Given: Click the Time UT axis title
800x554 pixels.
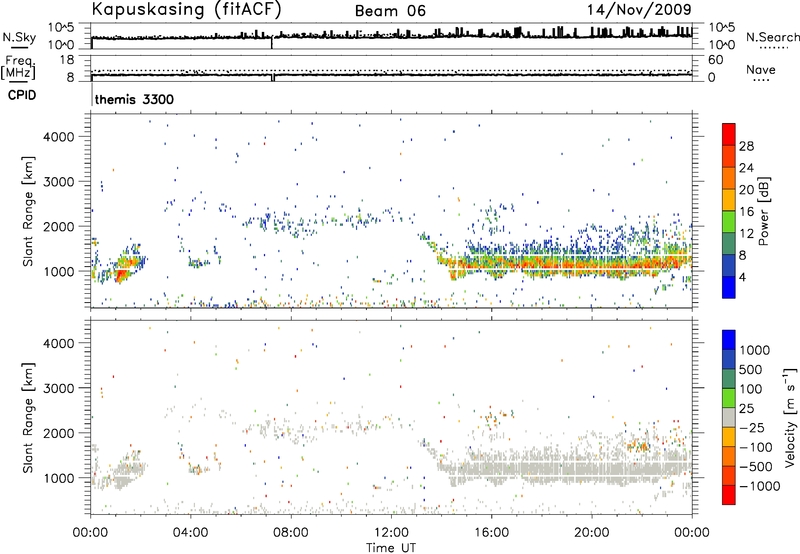Looking at the screenshot, I should coord(391,547).
